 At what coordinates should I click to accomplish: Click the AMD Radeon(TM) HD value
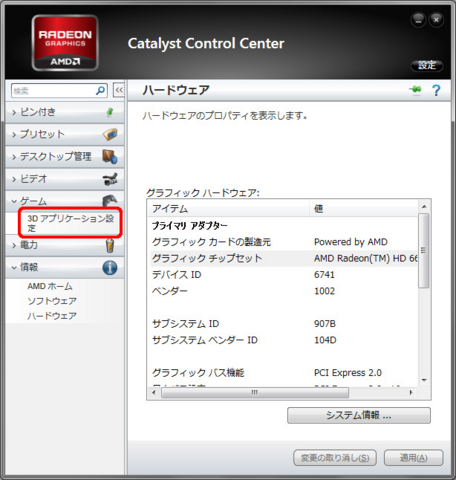point(366,259)
